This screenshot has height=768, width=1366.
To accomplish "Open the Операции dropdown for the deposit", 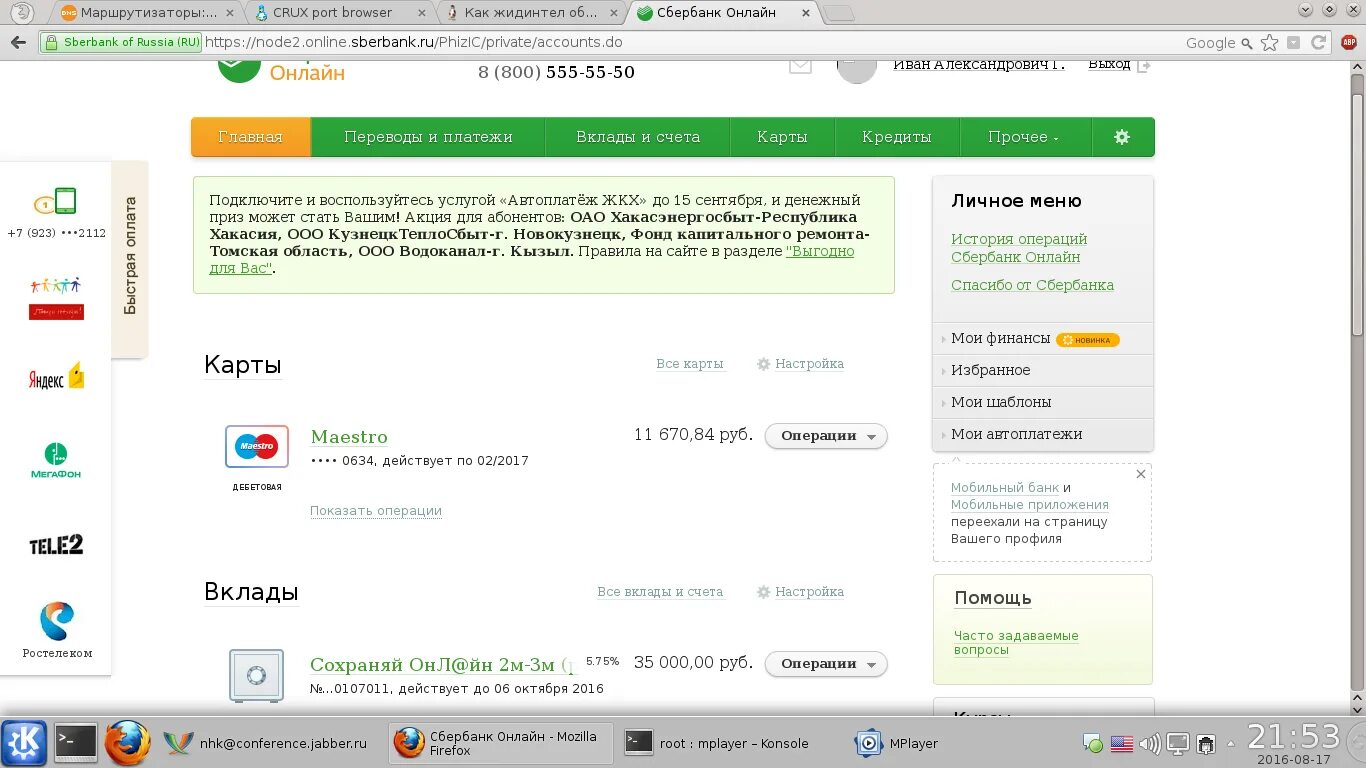I will (x=826, y=664).
